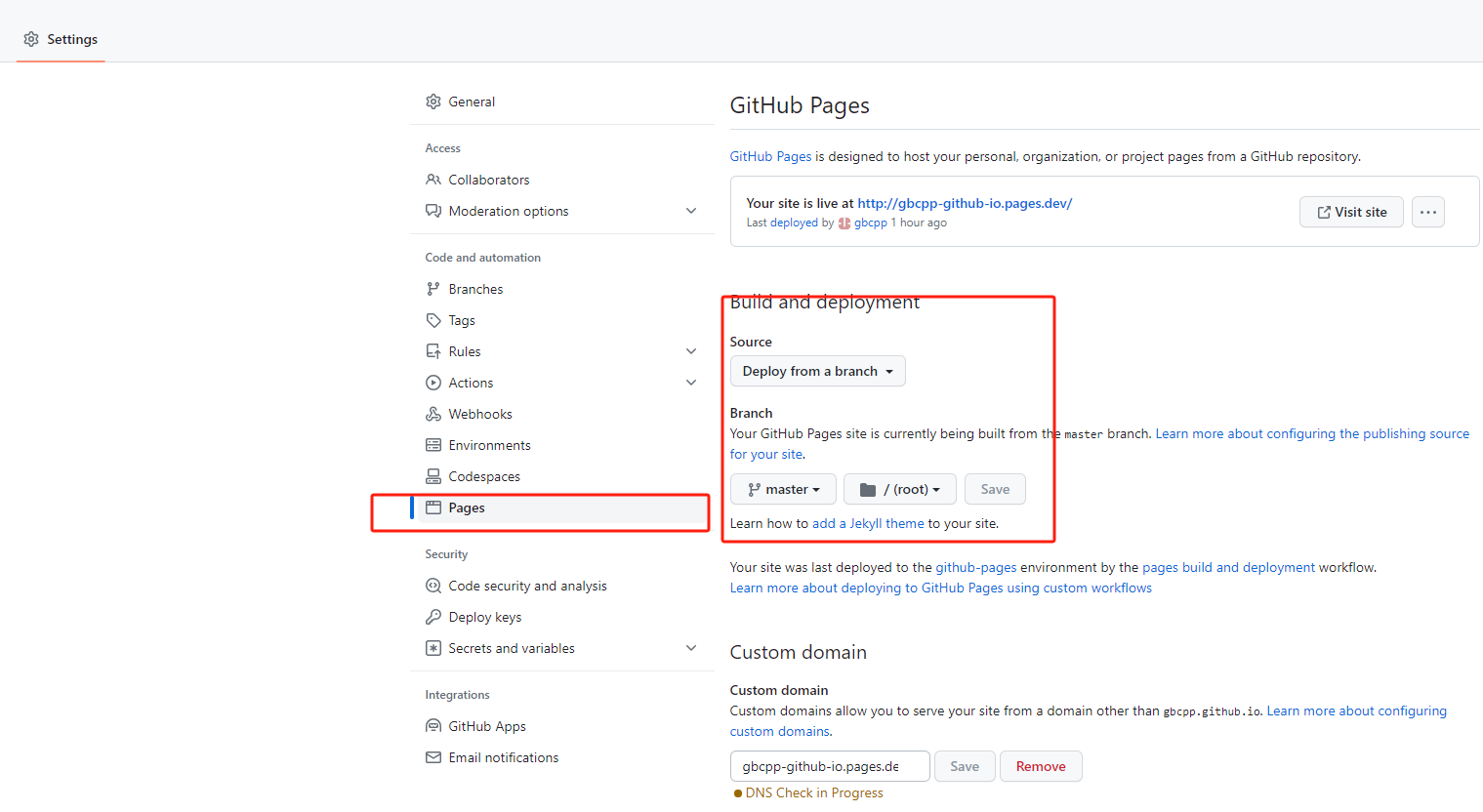Click the Environments server icon
This screenshot has height=812, width=1483.
coord(433,445)
